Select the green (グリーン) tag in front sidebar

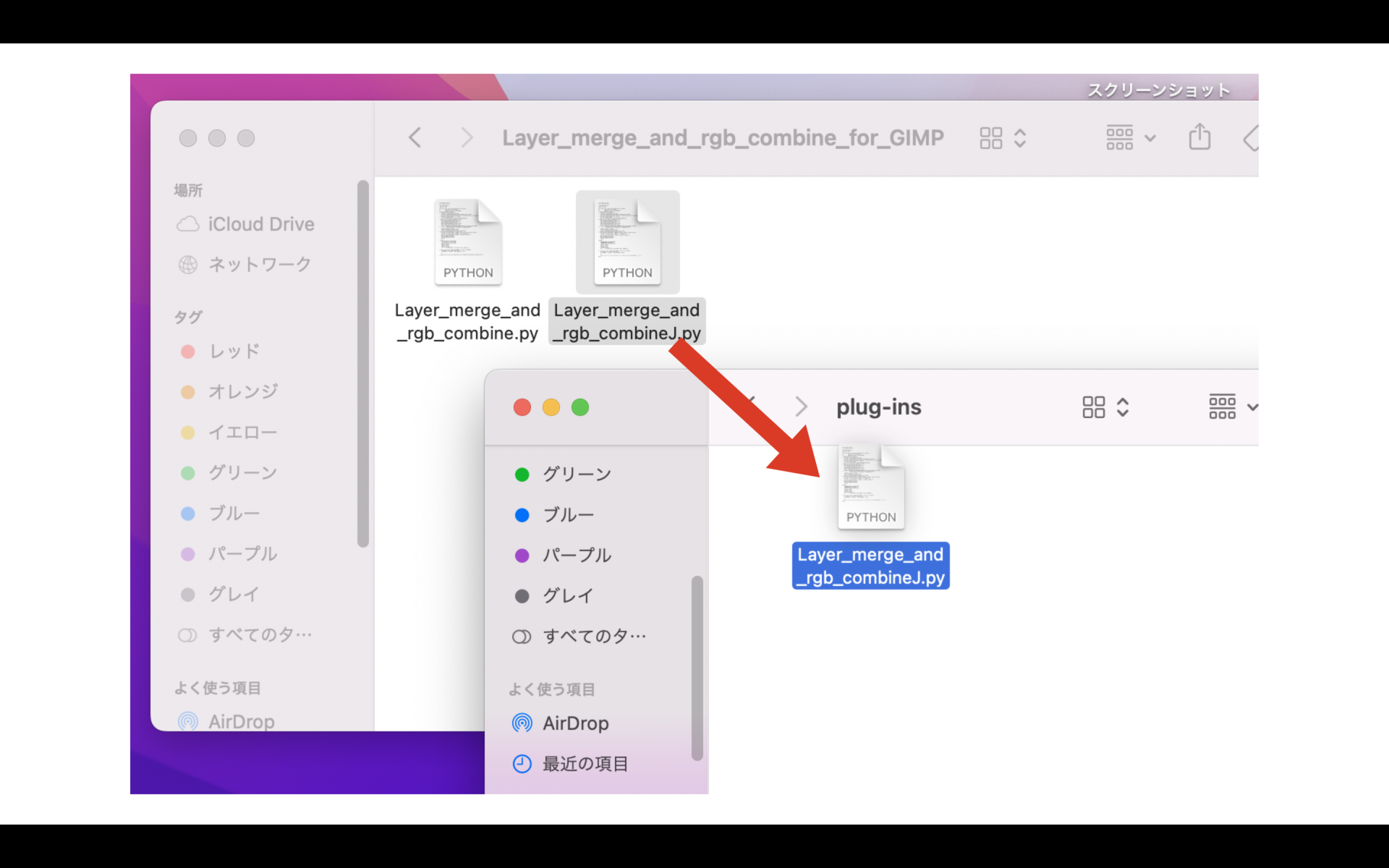[577, 475]
